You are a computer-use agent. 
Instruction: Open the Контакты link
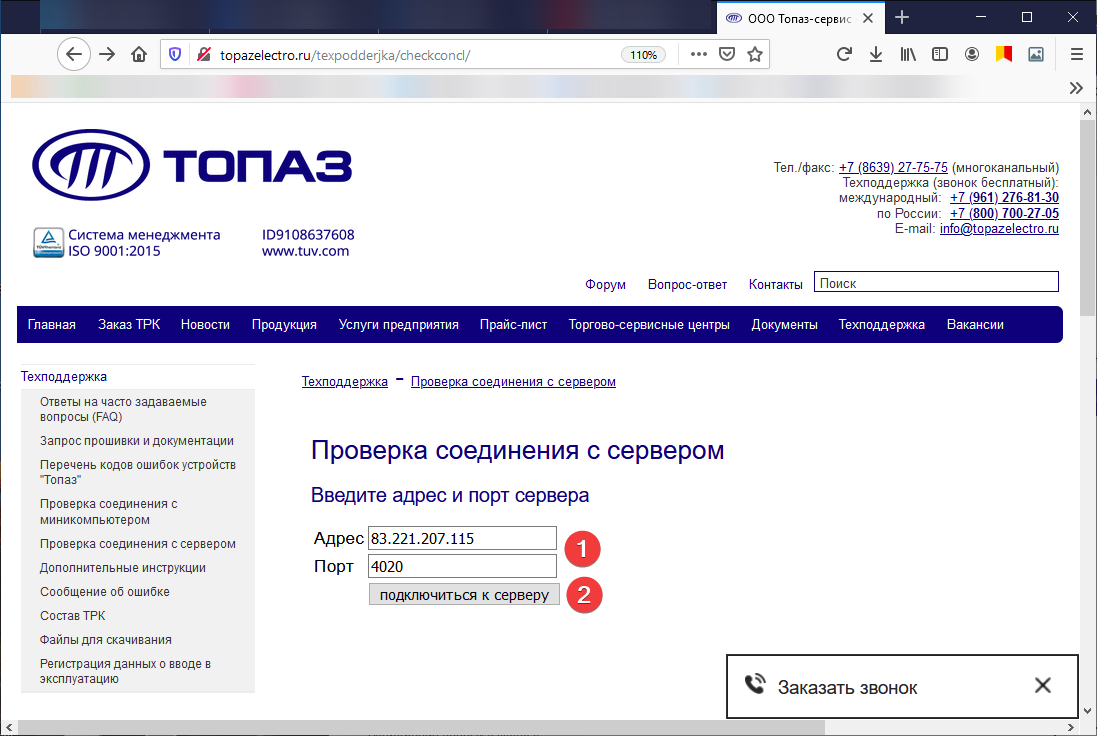(775, 285)
